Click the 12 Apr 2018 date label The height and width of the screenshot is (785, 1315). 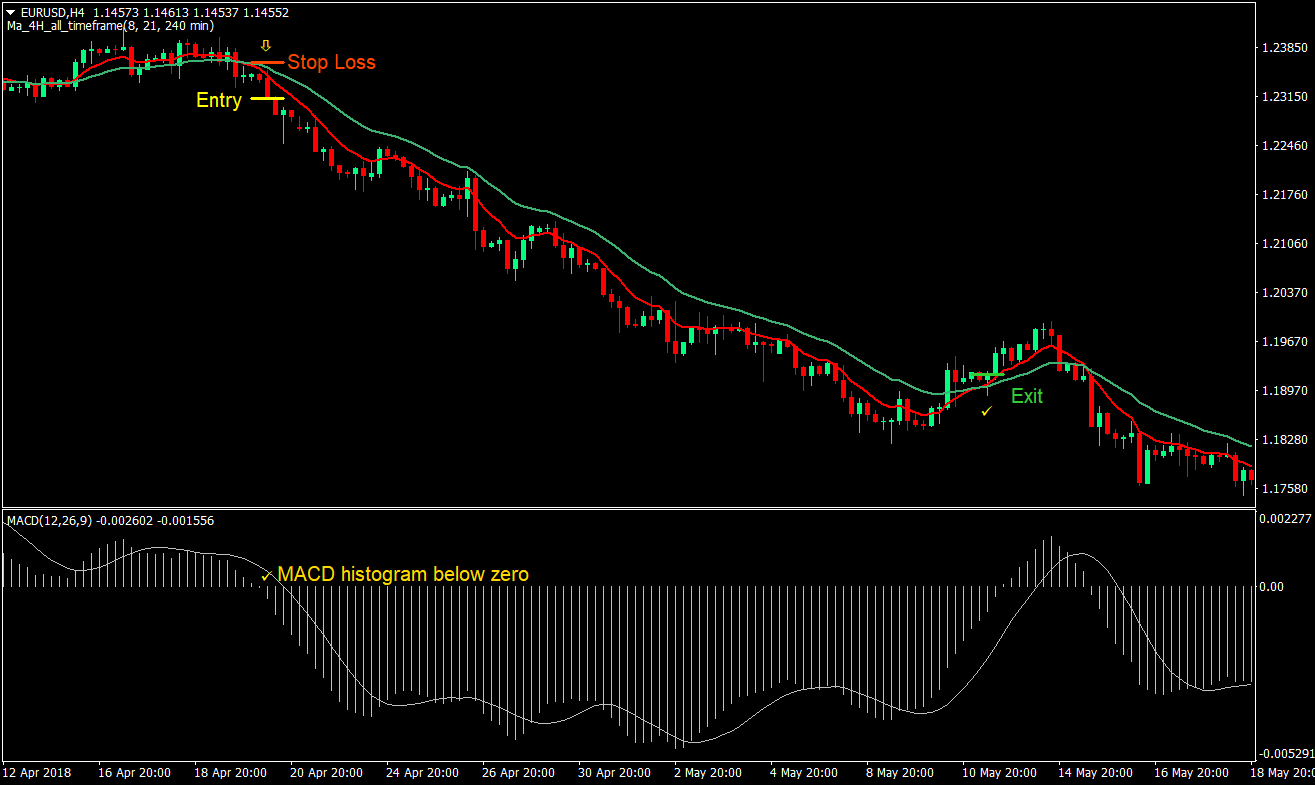point(38,772)
